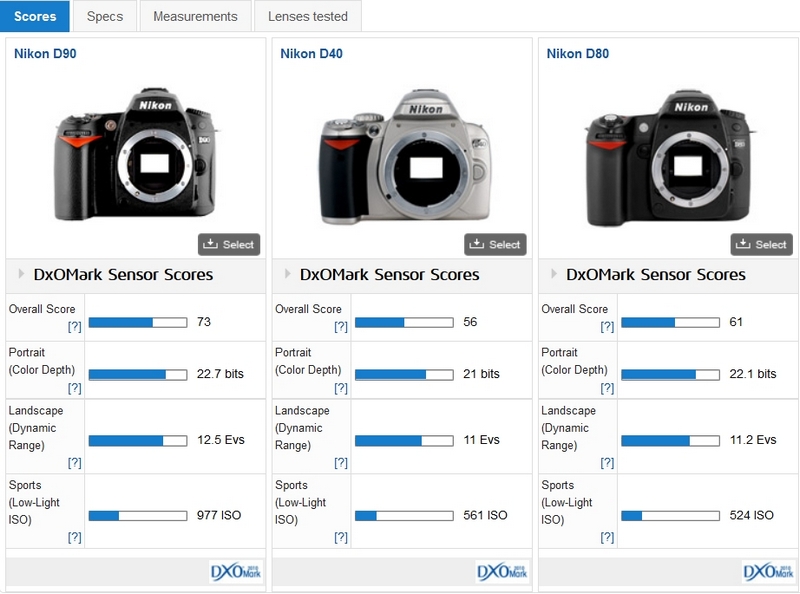
Task: Collapse Nikon D90 DxOMark Sensor Scores section
Action: pos(21,274)
